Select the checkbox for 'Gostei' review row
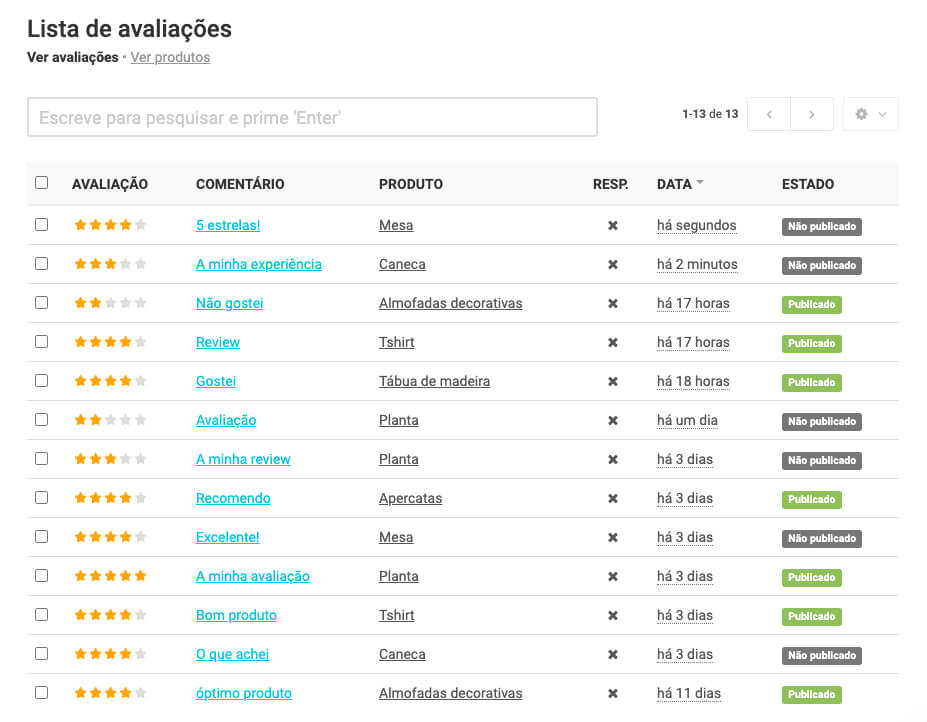The image size is (927, 722). 41,381
